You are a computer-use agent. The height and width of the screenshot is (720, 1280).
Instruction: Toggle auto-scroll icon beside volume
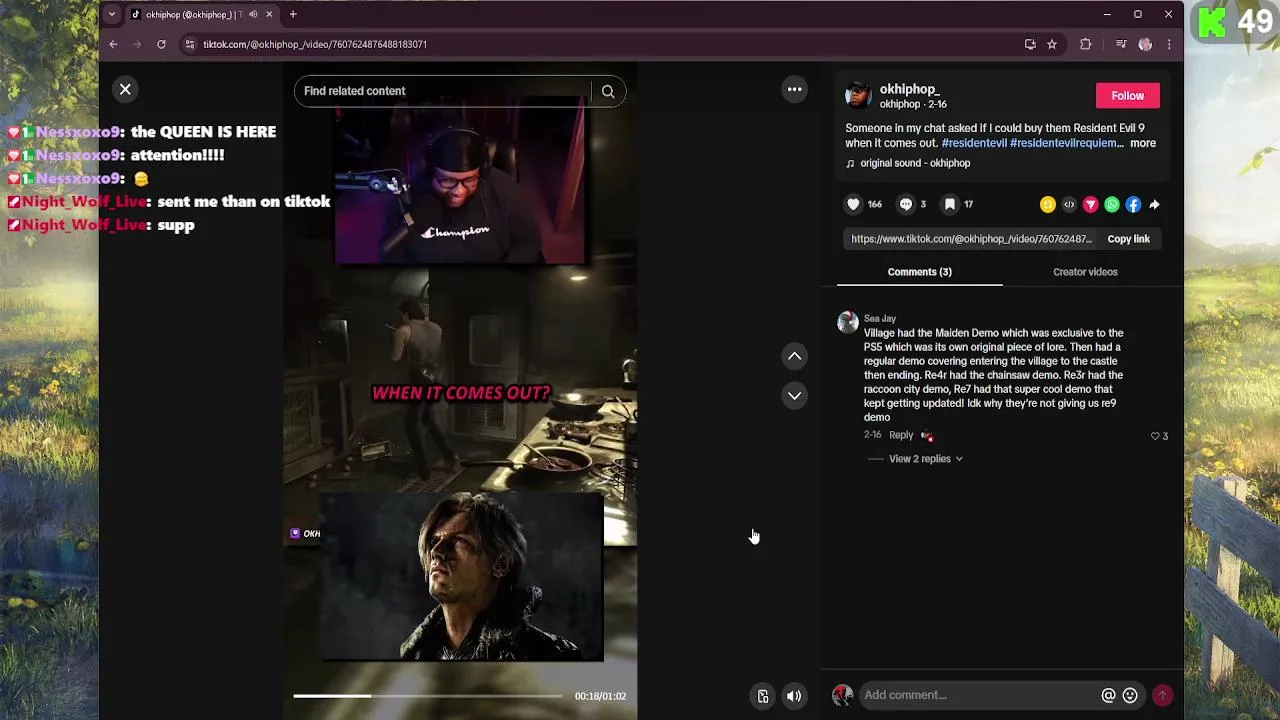[763, 696]
